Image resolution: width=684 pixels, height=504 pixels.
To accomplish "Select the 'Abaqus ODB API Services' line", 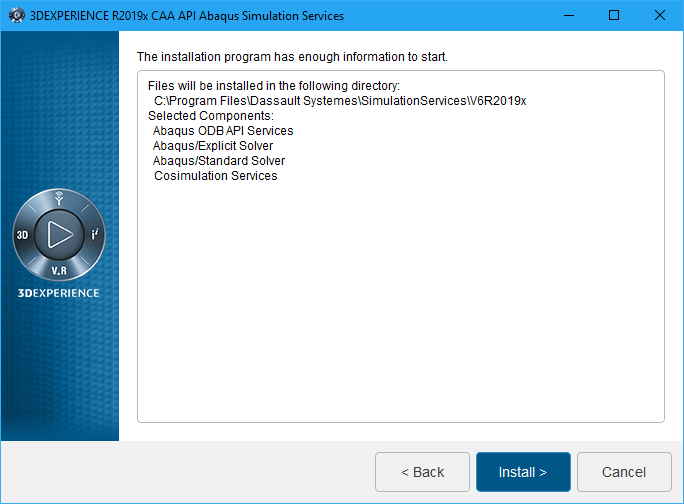I will pos(223,131).
